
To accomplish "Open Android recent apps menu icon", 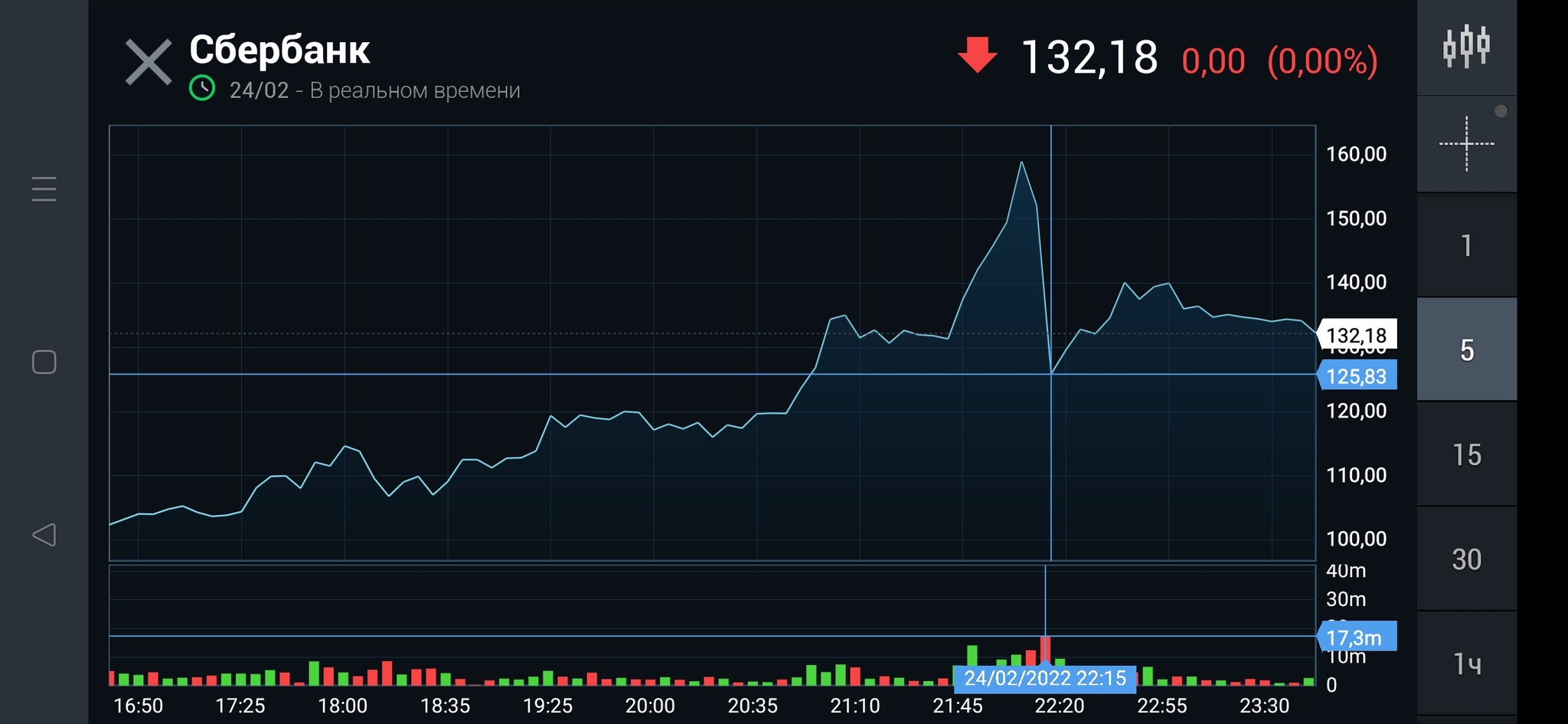I will 44,188.
